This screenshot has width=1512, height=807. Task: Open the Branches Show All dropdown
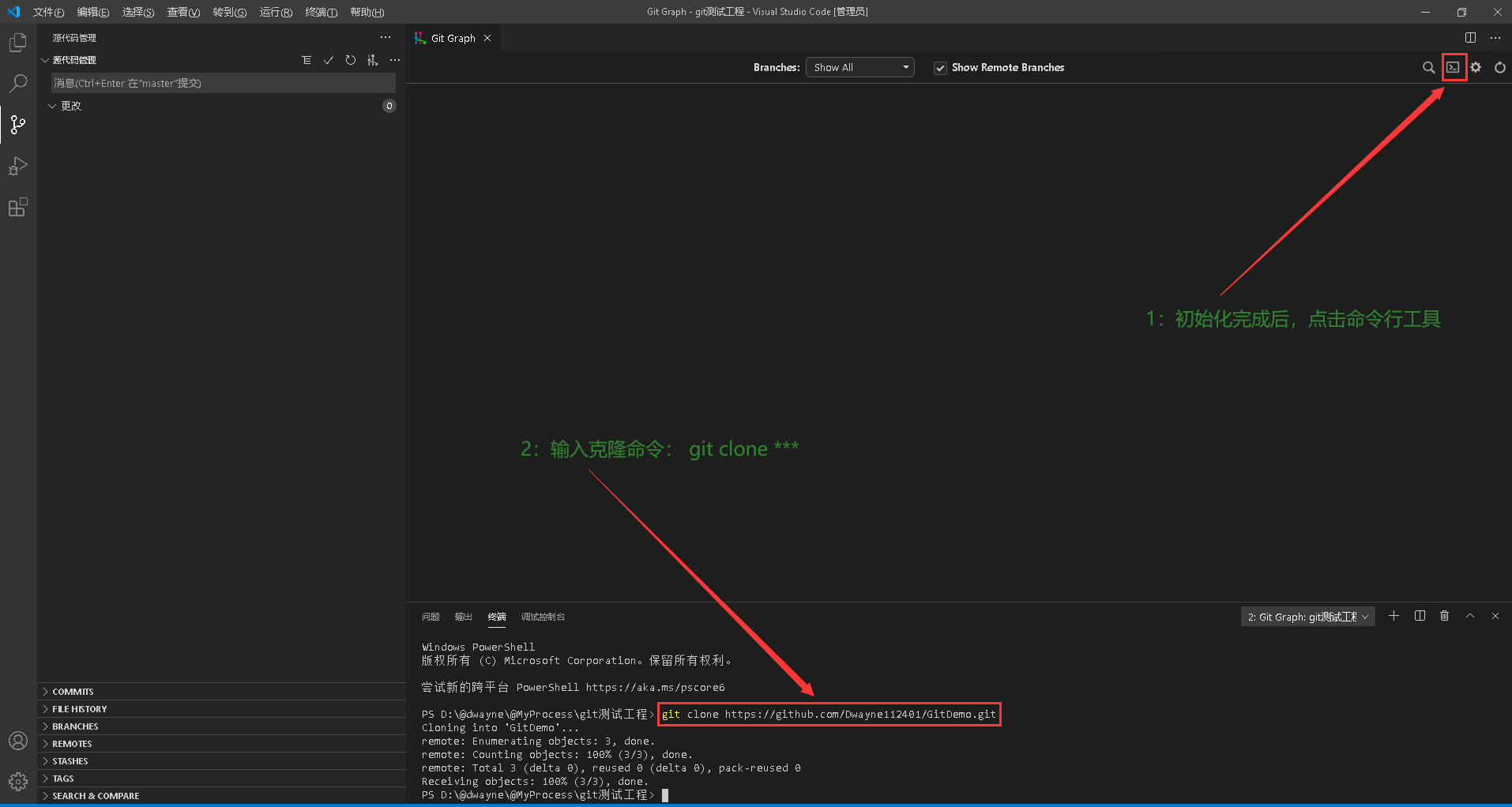point(859,67)
